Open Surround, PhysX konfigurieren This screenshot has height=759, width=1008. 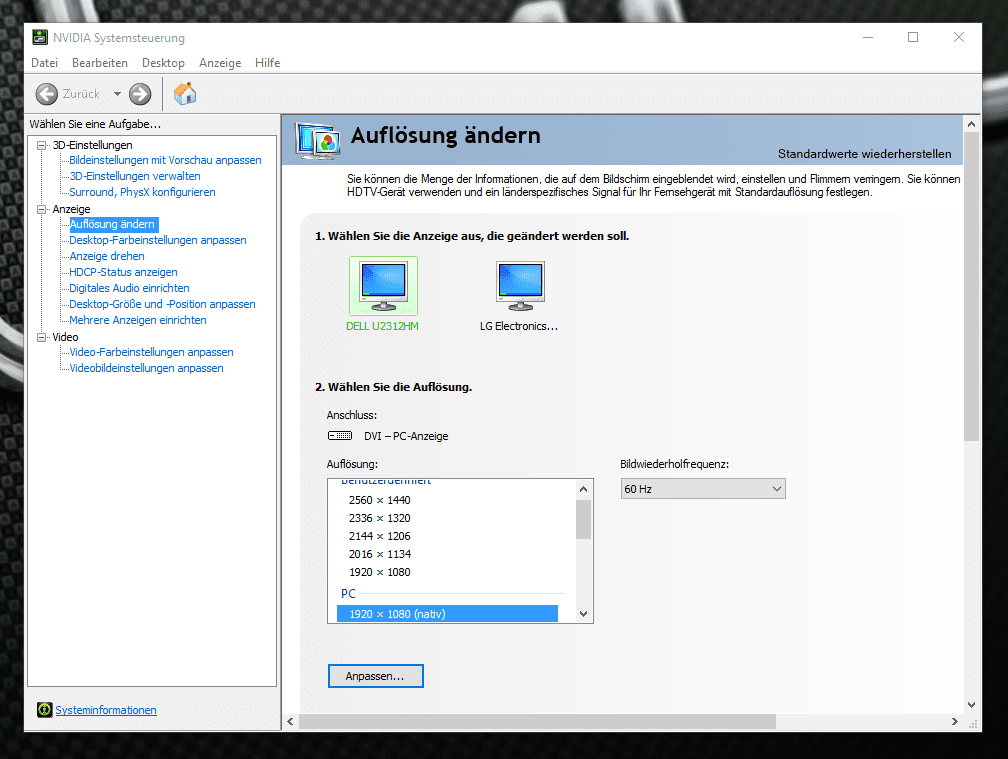pyautogui.click(x=142, y=192)
